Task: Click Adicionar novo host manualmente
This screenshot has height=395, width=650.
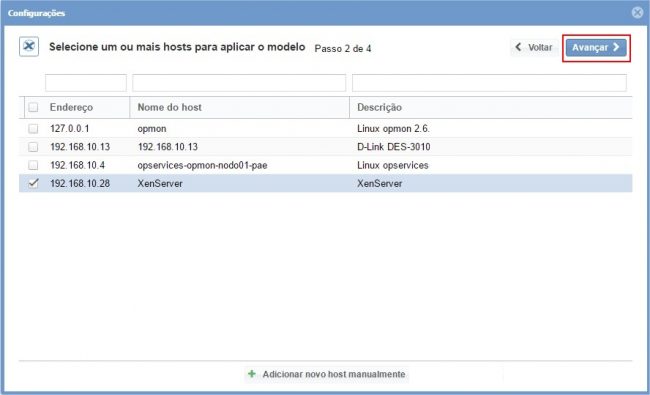Action: click(x=326, y=374)
